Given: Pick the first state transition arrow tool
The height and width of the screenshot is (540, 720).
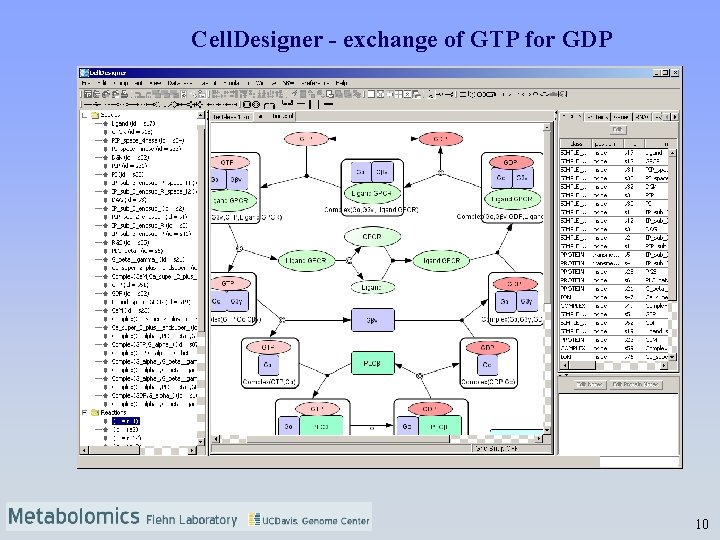Looking at the screenshot, I should pos(89,105).
